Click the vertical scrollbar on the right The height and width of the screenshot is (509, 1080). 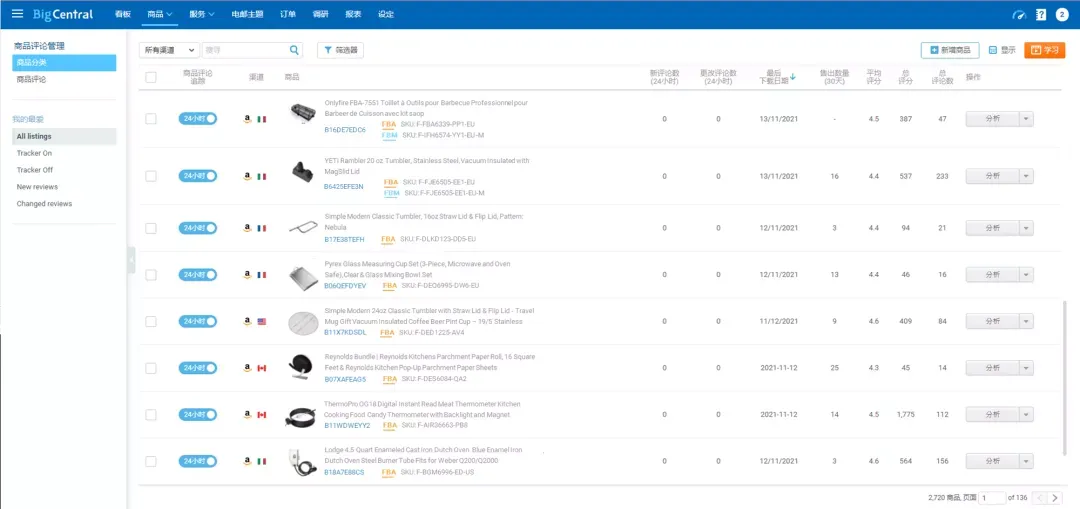[1066, 377]
